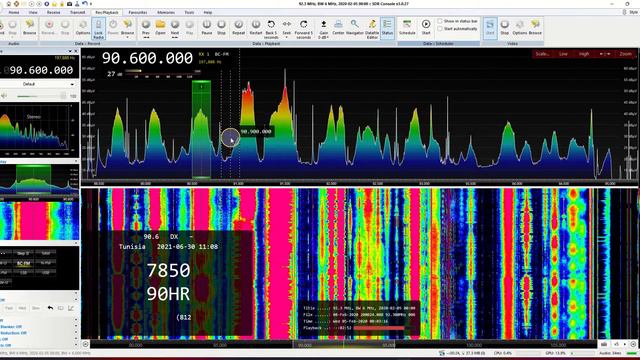Switch to the View ribbon tab
The height and width of the screenshot is (360, 640).
point(33,12)
